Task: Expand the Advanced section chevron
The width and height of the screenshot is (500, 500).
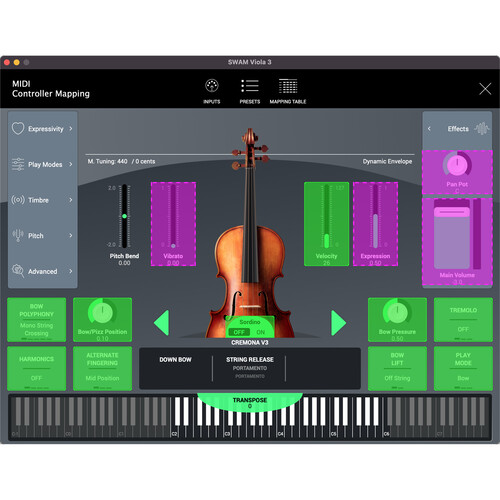Action: [71, 271]
